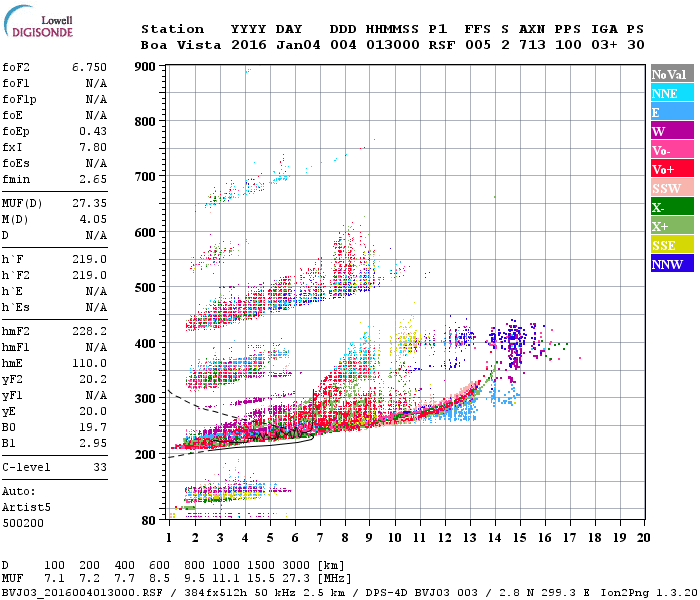
Task: Select the hmE value 110.0
Action: (x=89, y=363)
